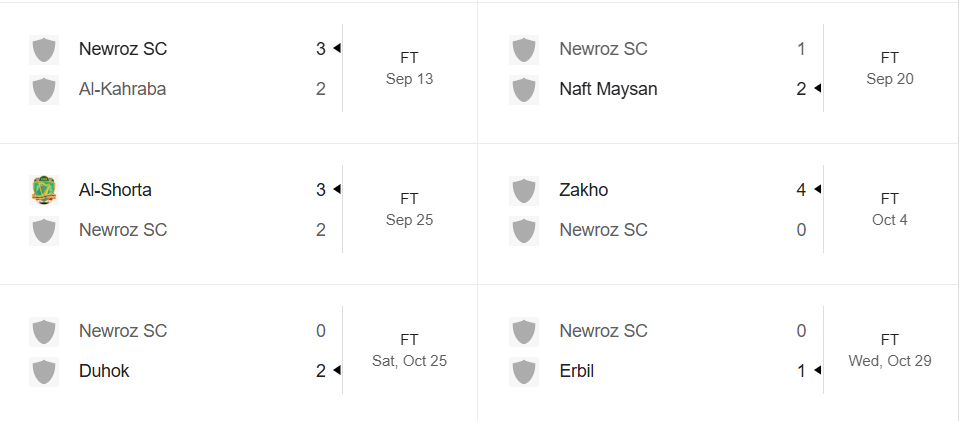Click Newroz SC shield icon in Oct 4 match

pos(524,231)
